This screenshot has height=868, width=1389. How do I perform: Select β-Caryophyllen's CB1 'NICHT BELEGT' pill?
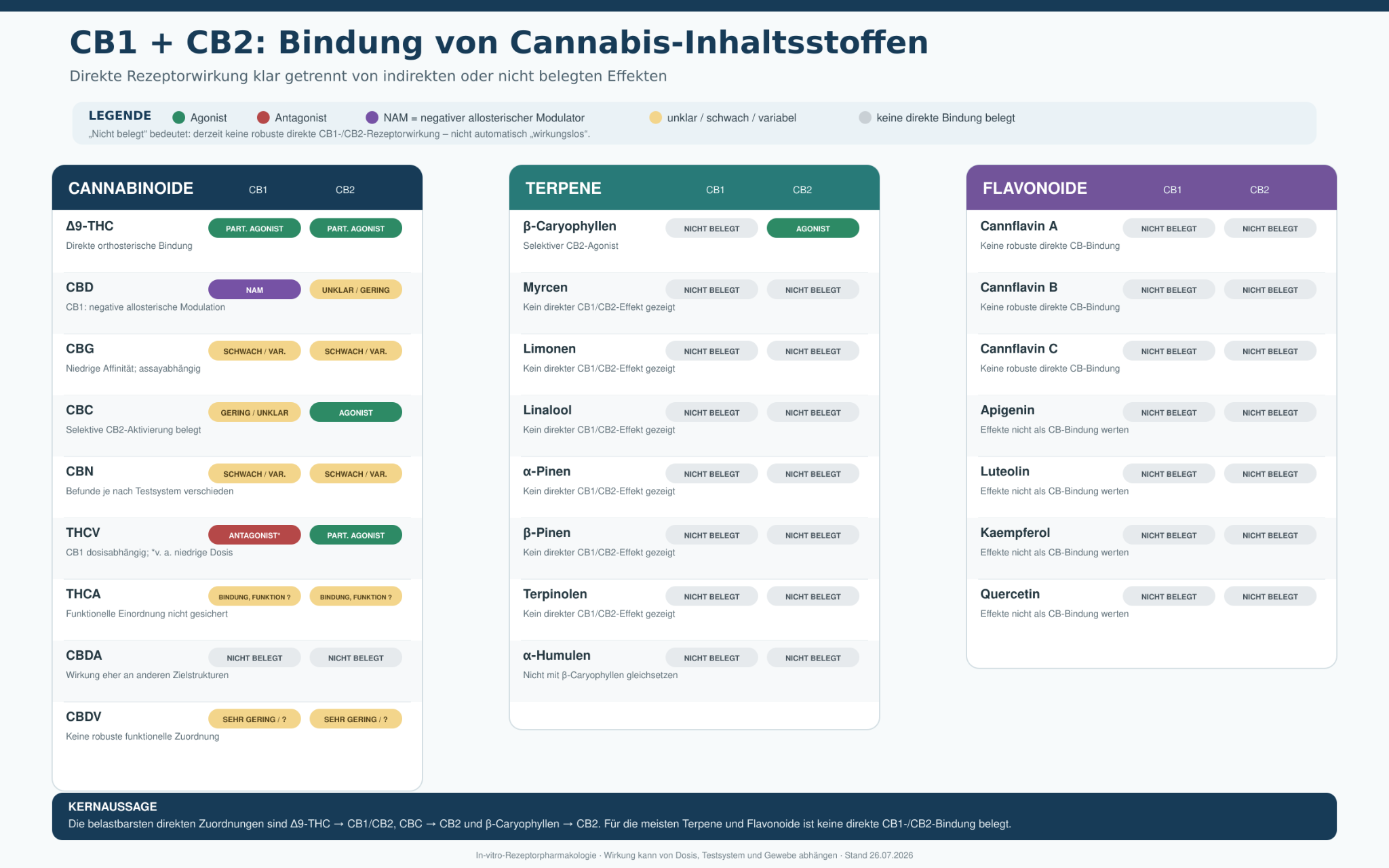point(711,229)
